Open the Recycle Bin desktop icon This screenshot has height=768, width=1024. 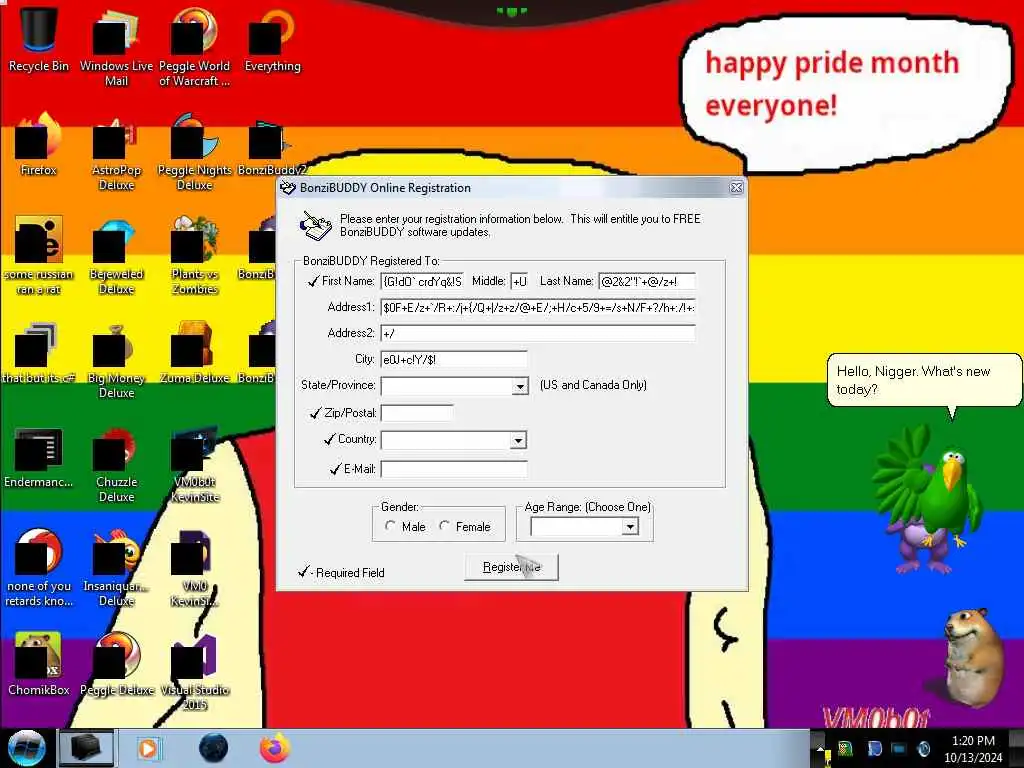pyautogui.click(x=39, y=39)
